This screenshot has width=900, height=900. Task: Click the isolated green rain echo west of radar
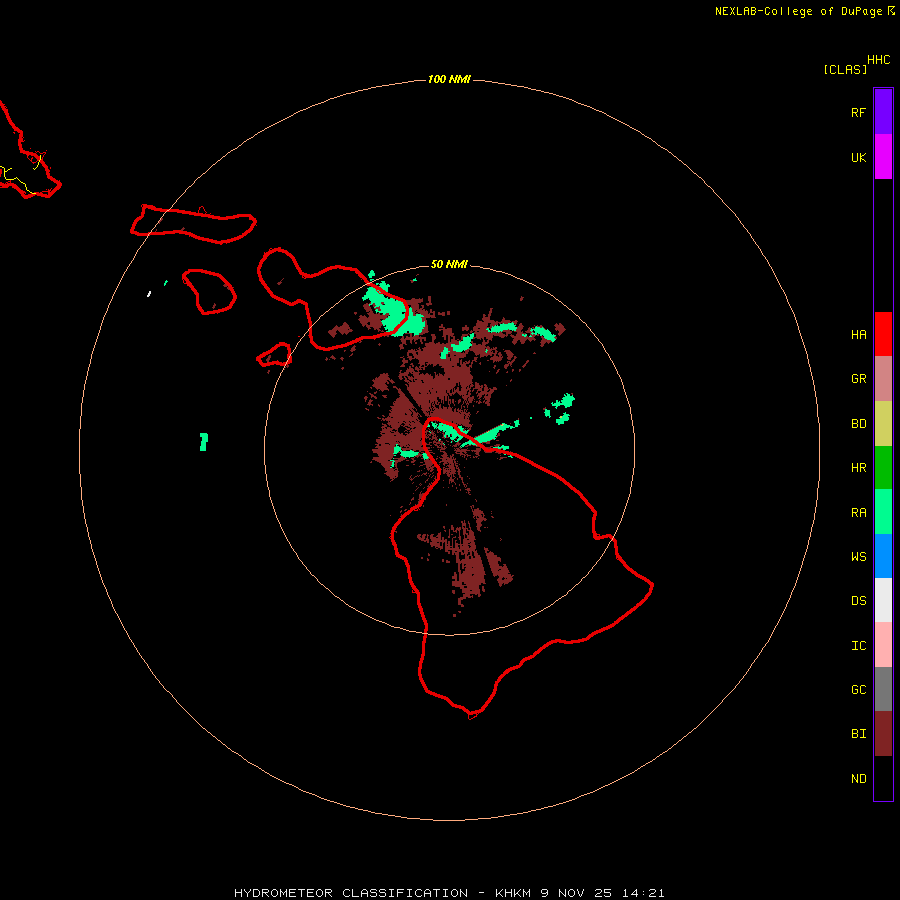203,441
